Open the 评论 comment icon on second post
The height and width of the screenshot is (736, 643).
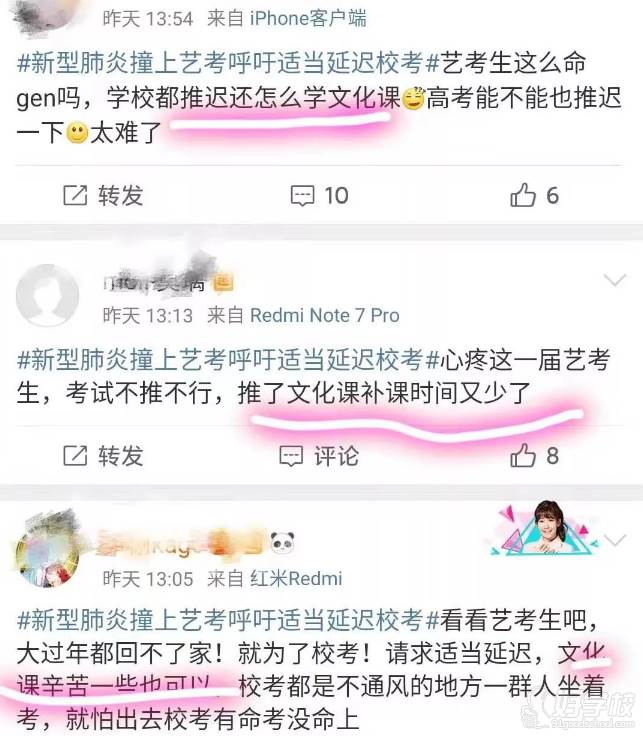[x=319, y=456]
